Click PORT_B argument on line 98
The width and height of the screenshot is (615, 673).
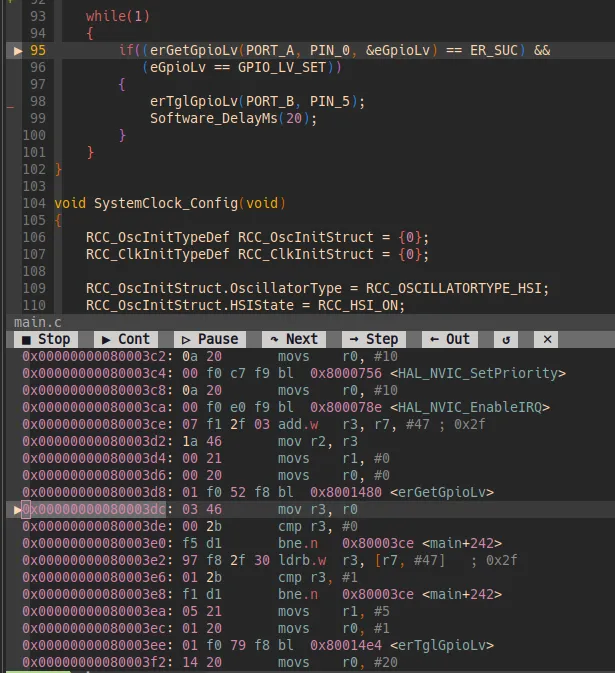pos(270,102)
